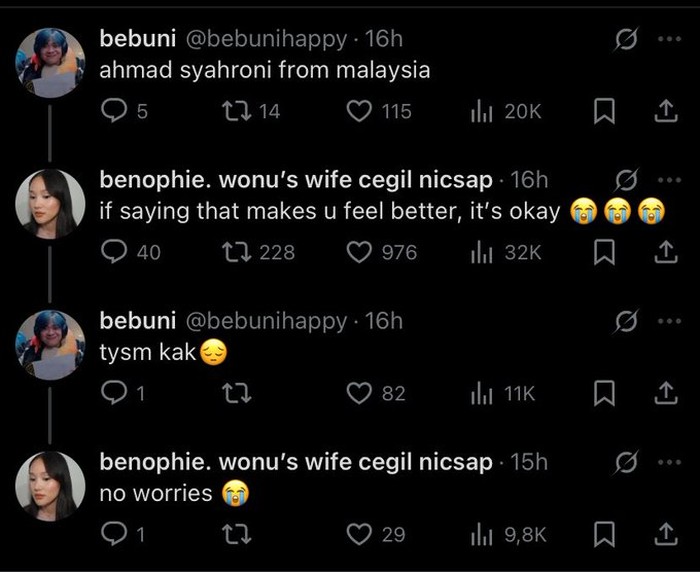This screenshot has height=572, width=700.
Task: Like the tweet with 976 likes
Action: tap(359, 253)
